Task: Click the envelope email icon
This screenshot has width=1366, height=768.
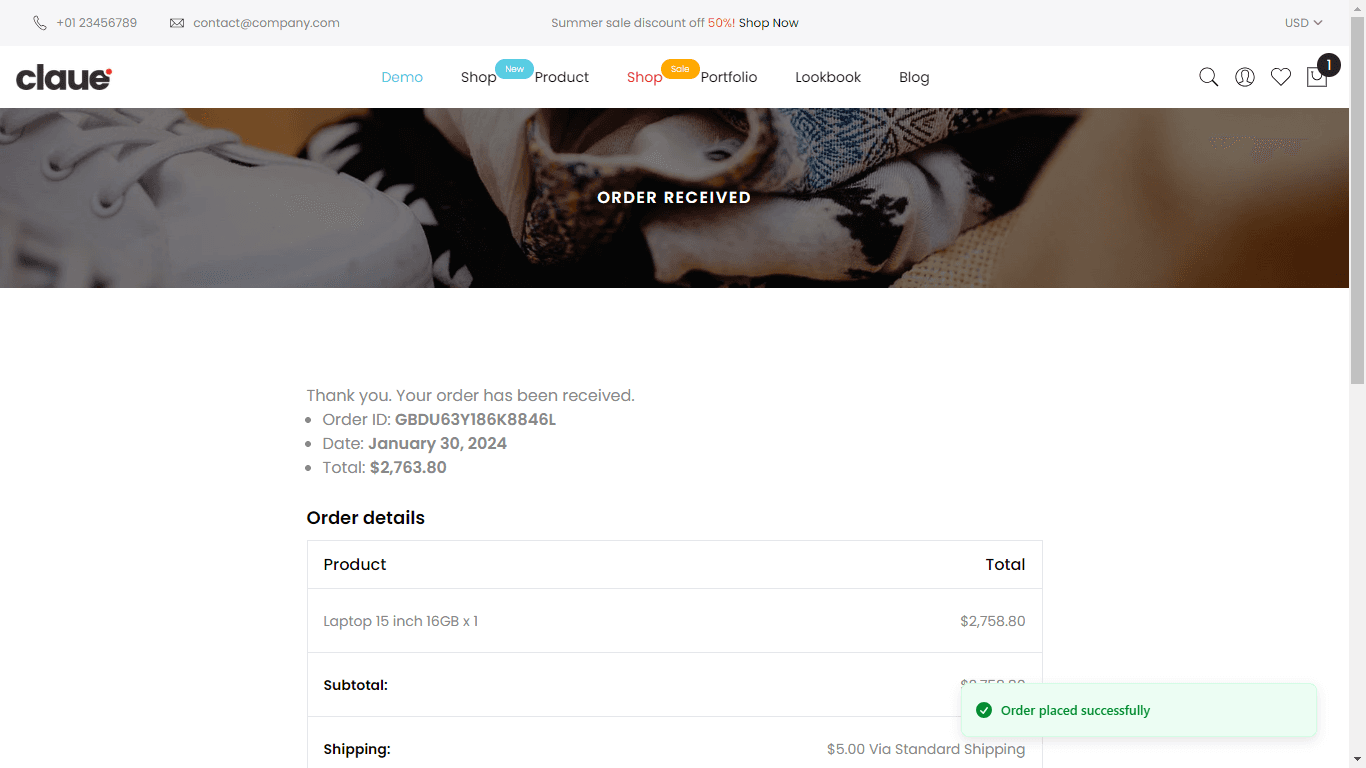Action: click(177, 23)
